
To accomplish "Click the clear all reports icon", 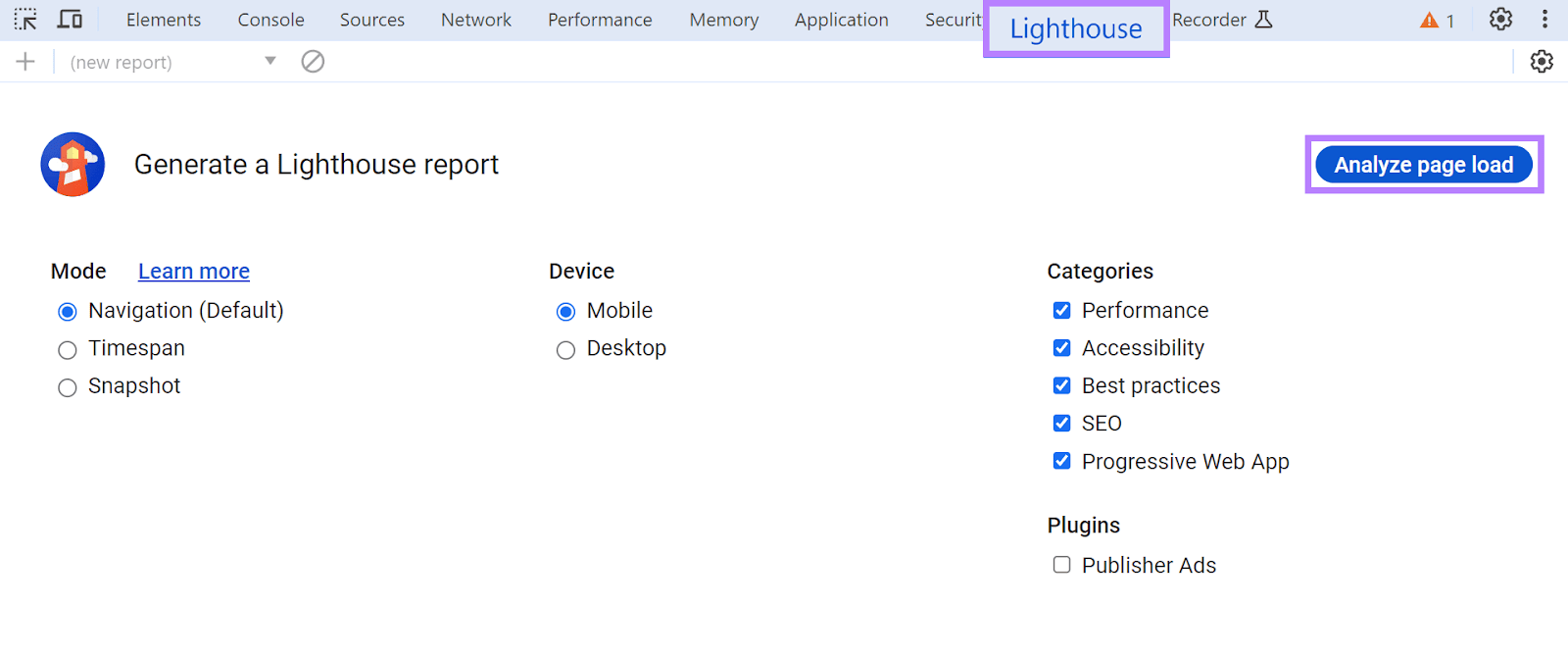I will pos(313,62).
